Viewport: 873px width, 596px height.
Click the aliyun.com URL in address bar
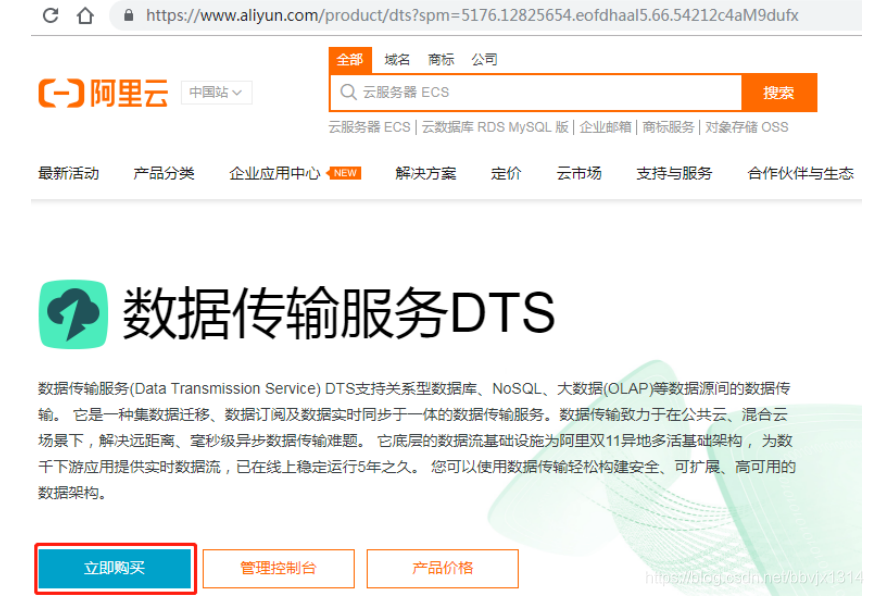click(x=472, y=15)
